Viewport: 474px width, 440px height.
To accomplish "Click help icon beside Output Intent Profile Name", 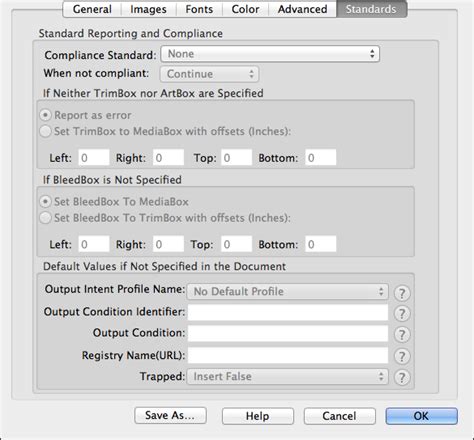I will point(402,293).
